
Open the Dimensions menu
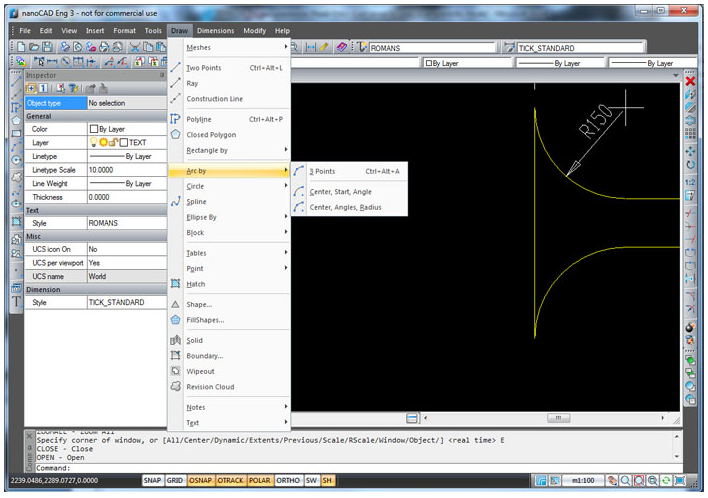pos(215,31)
